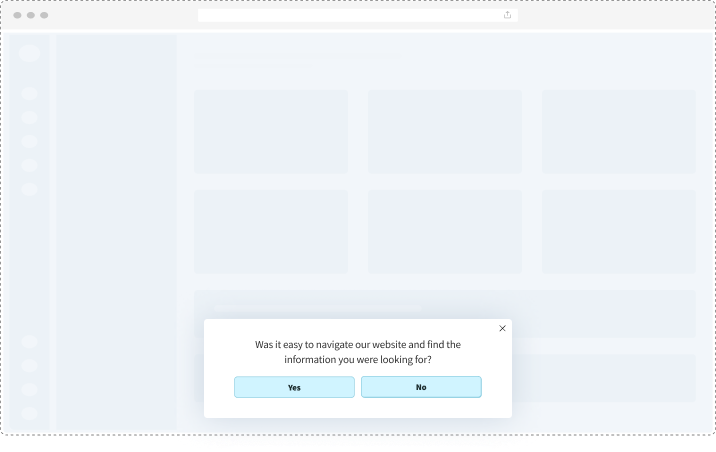Select the third icon in the upper sidebar group
The height and width of the screenshot is (452, 716).
pyautogui.click(x=29, y=141)
